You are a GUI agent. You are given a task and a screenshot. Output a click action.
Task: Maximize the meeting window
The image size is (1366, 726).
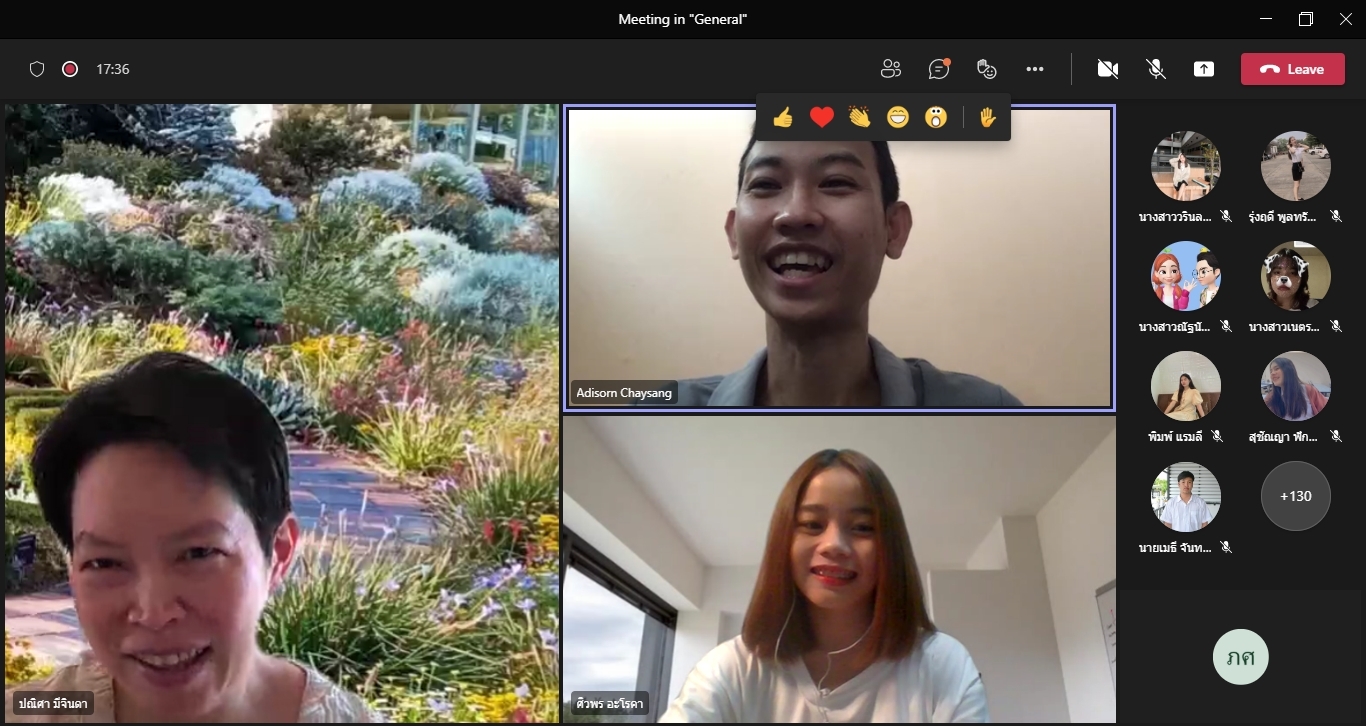click(x=1306, y=19)
